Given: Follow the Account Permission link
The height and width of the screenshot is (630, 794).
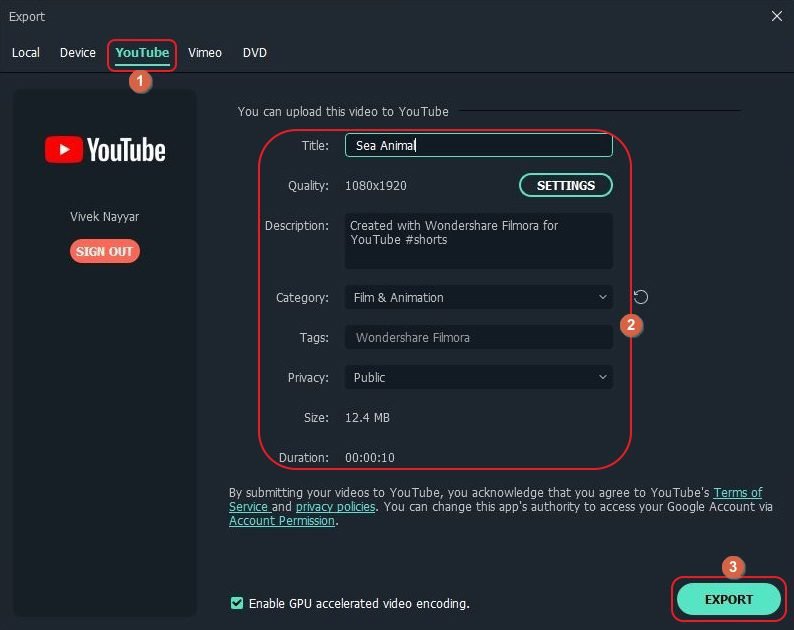Looking at the screenshot, I should tap(282, 521).
